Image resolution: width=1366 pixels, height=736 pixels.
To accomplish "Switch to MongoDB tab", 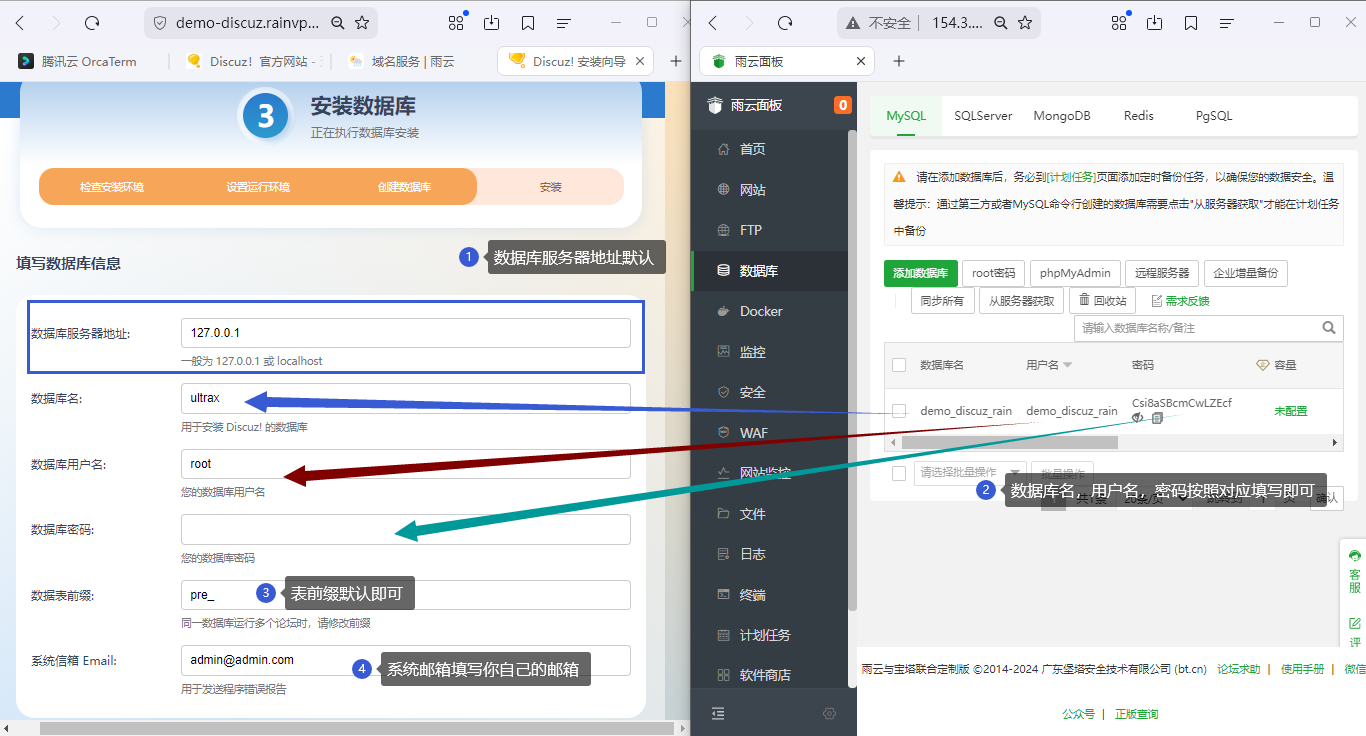I will [1062, 116].
